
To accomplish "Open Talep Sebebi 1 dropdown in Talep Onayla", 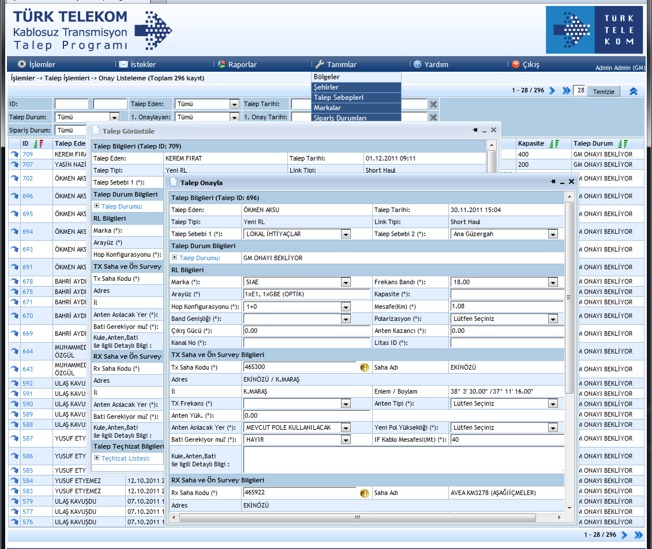I will [x=346, y=235].
